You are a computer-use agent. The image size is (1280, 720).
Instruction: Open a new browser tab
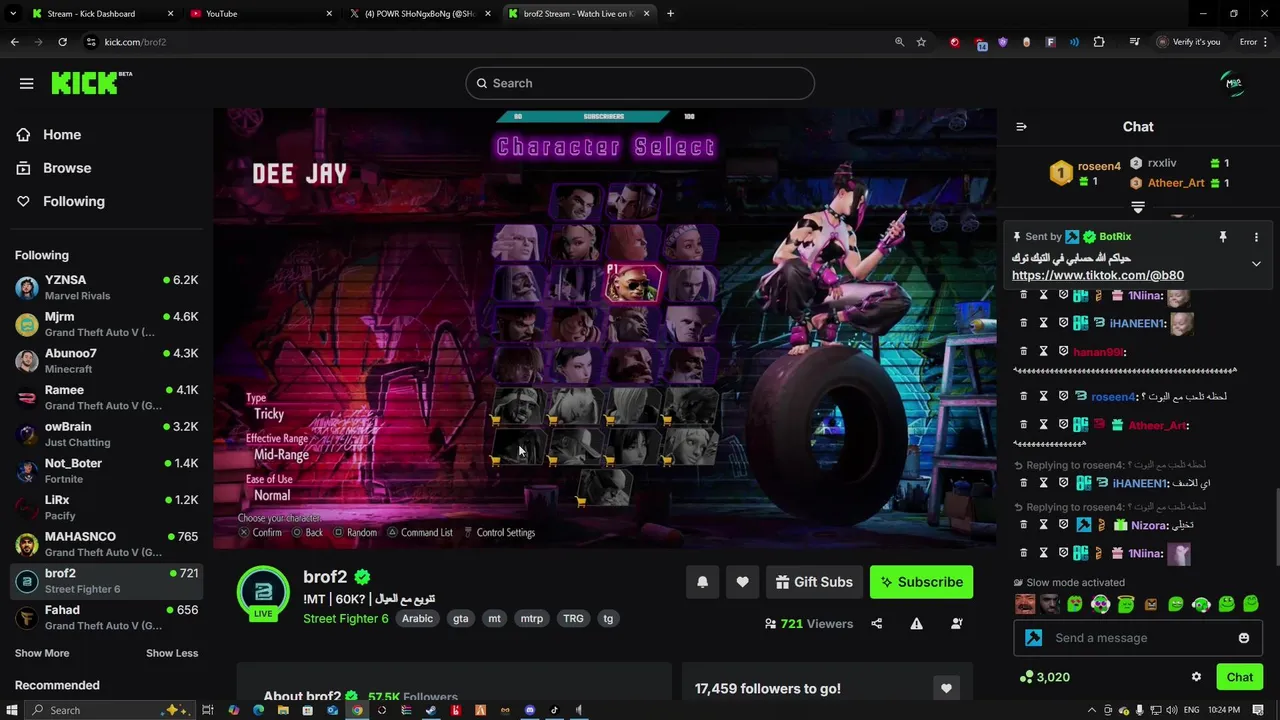pyautogui.click(x=670, y=14)
